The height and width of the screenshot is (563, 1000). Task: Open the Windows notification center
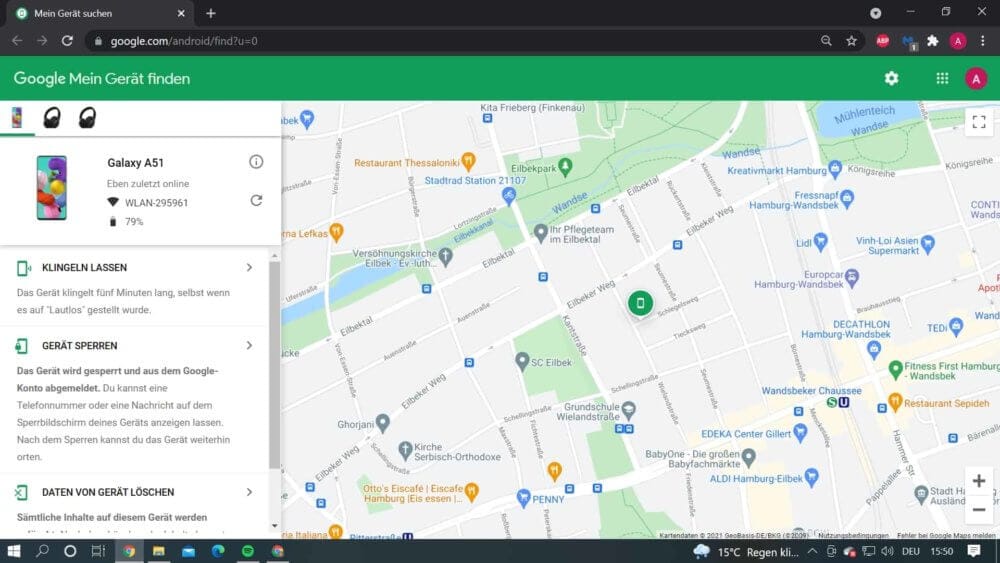point(974,551)
